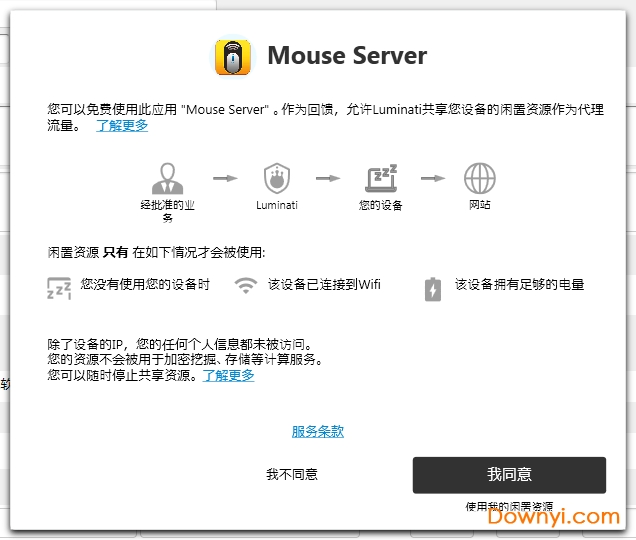The width and height of the screenshot is (636, 540).
Task: Click the Mouse Server app icon
Action: (x=232, y=57)
